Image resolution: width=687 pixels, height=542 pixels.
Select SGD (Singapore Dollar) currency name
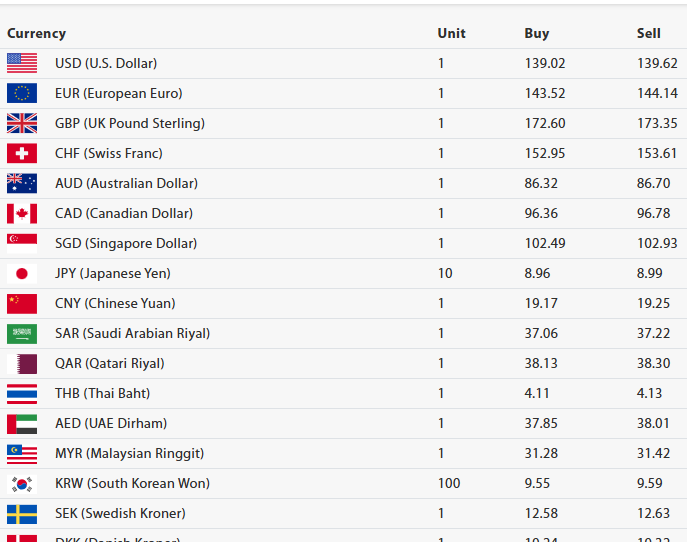pyautogui.click(x=126, y=243)
